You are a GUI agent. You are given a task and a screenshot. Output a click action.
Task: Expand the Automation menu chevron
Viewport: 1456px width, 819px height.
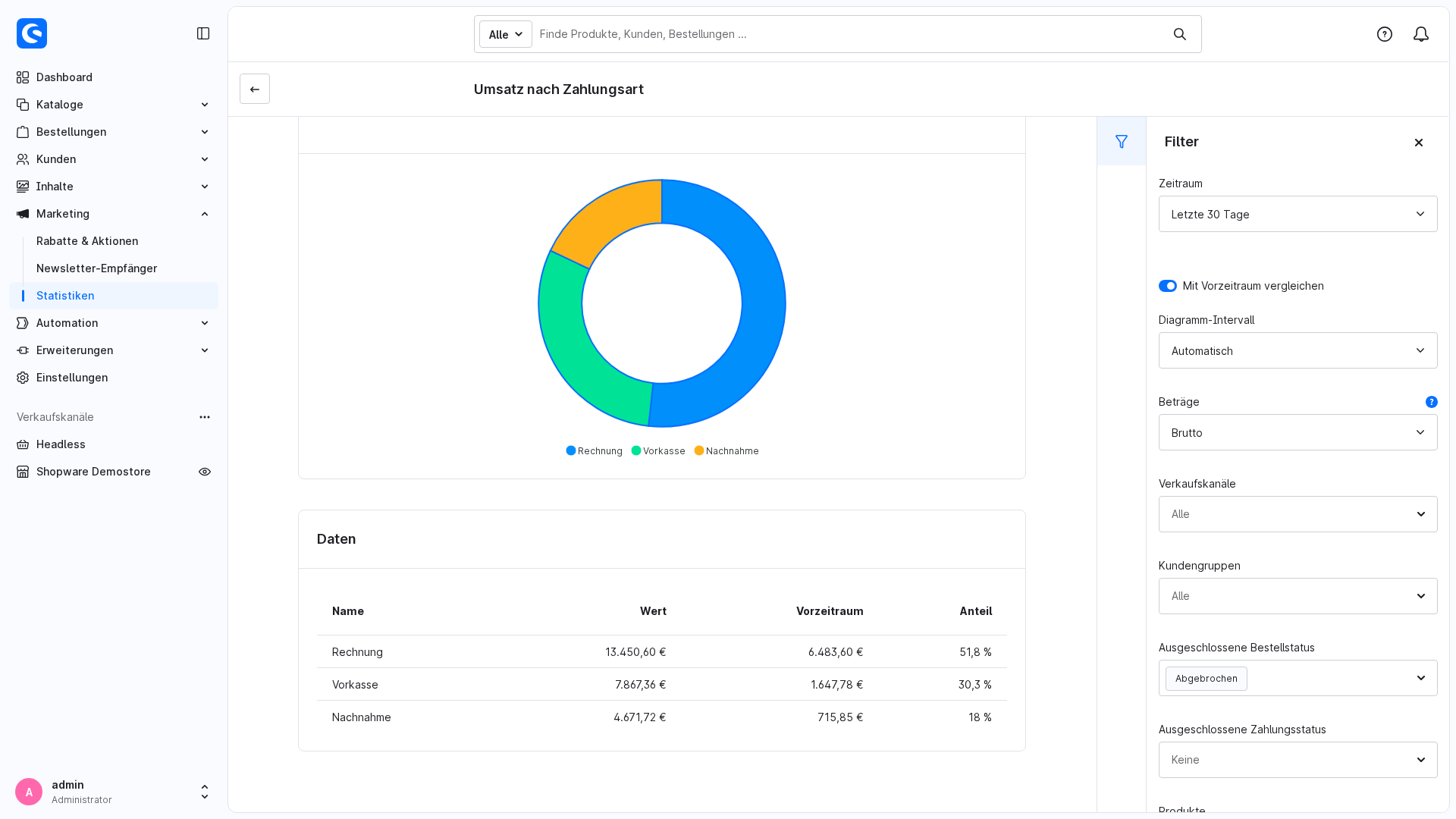tap(205, 323)
